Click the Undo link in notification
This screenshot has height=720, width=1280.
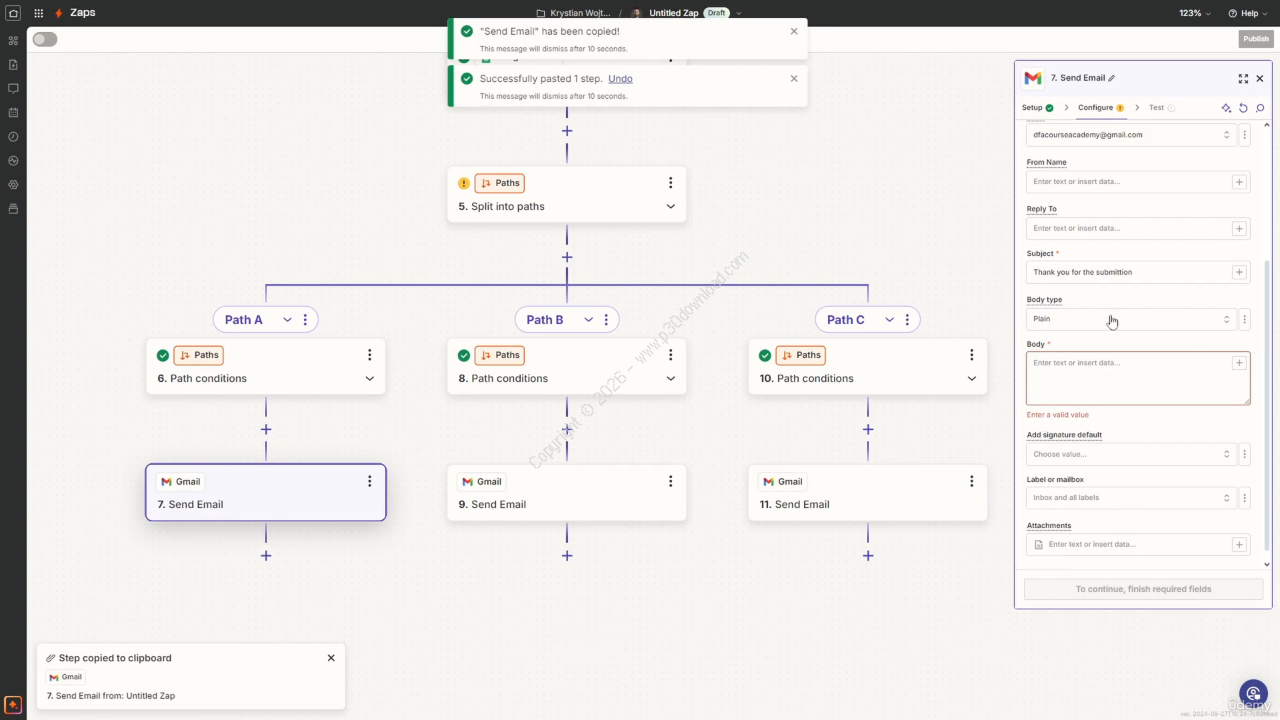click(620, 78)
